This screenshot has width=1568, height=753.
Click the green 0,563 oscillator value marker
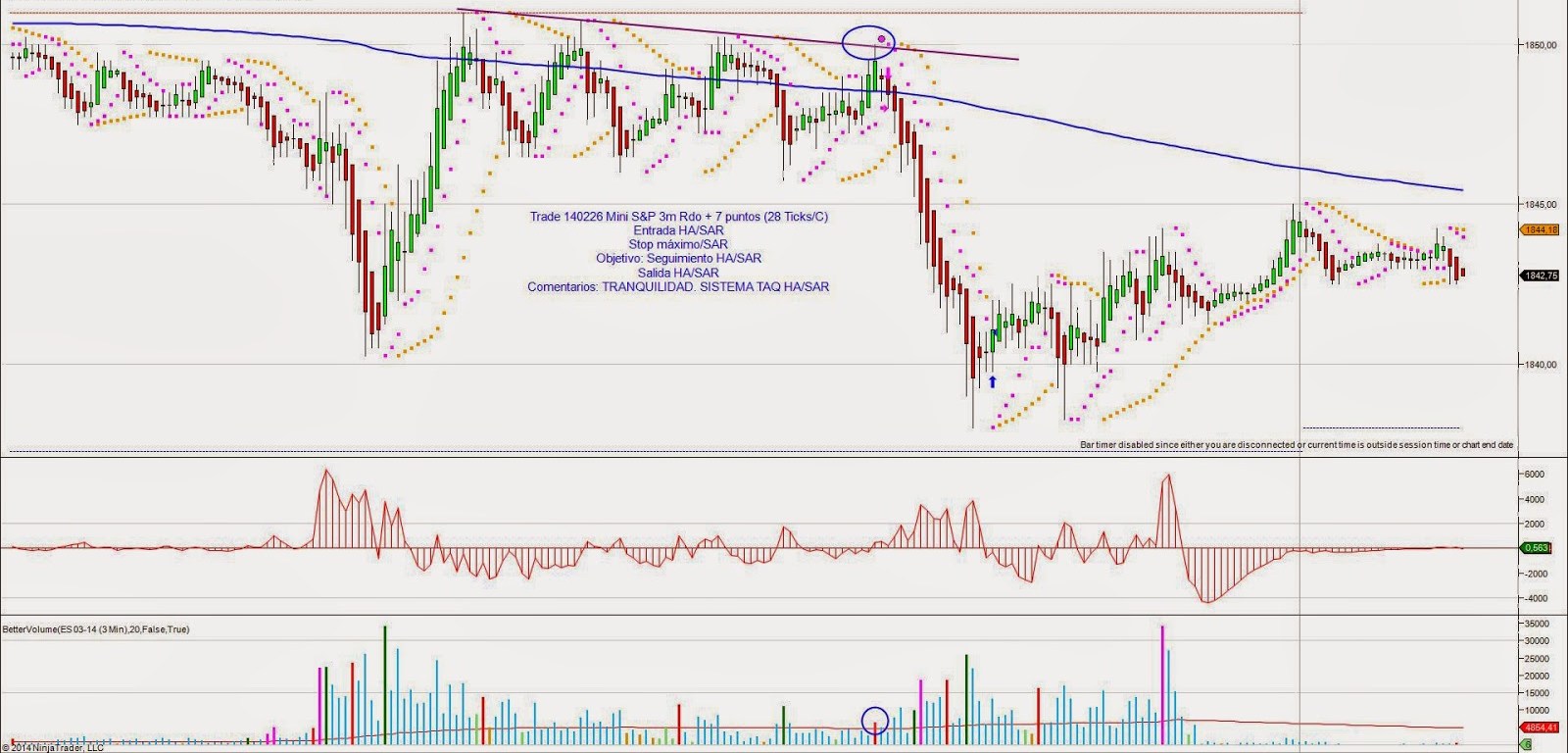point(1538,548)
